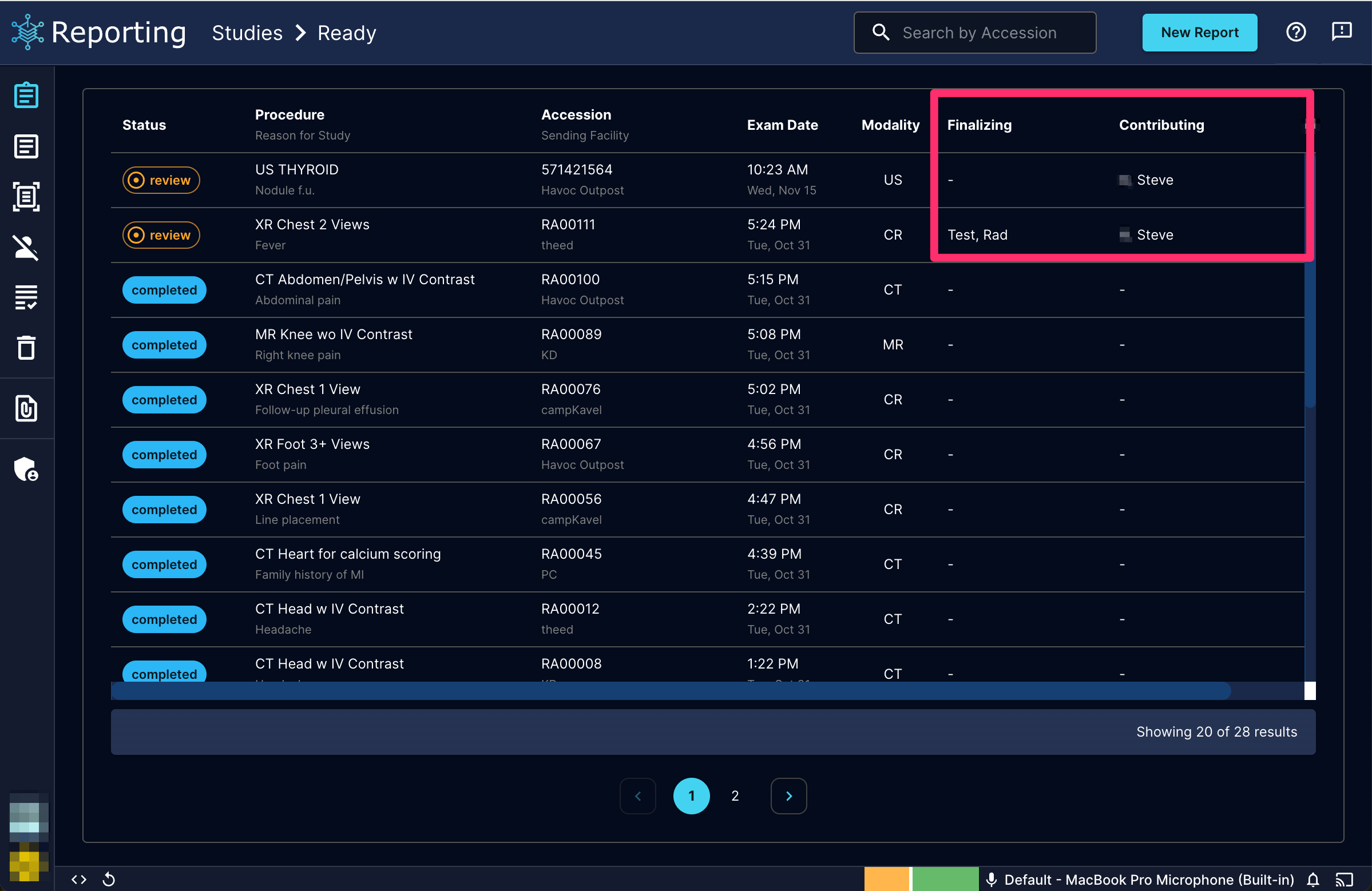The height and width of the screenshot is (891, 1372).
Task: Select page 1 in pagination
Action: pos(691,796)
